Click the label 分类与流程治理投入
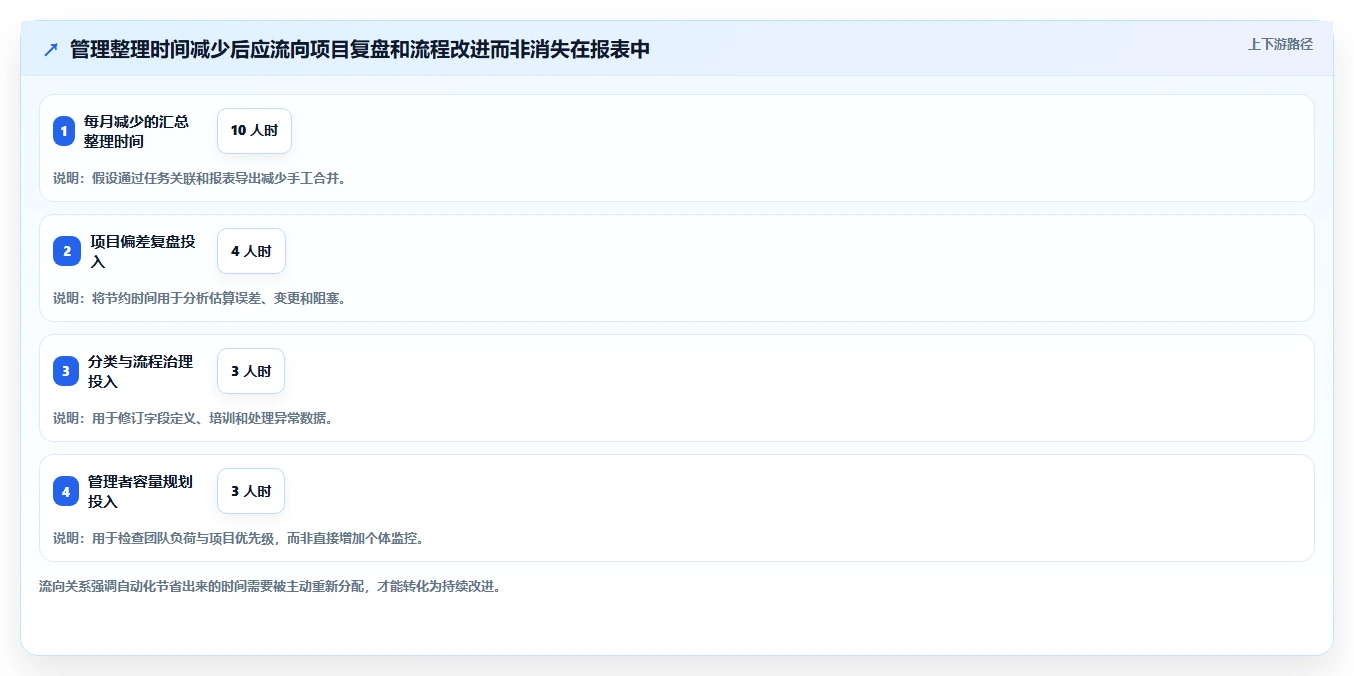 coord(141,371)
